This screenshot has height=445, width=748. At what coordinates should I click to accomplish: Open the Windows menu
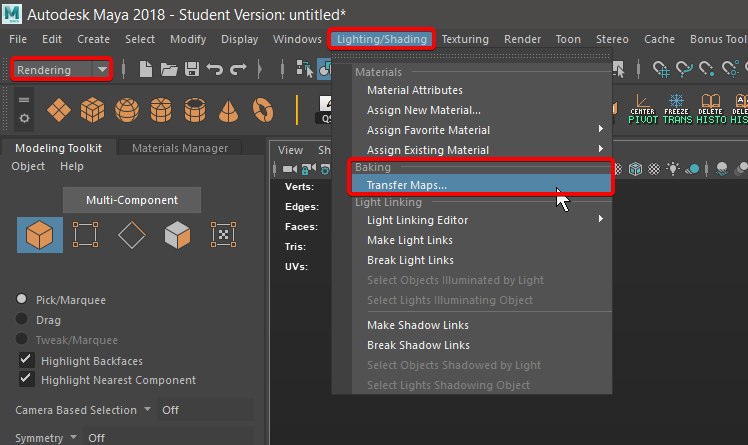pyautogui.click(x=297, y=39)
